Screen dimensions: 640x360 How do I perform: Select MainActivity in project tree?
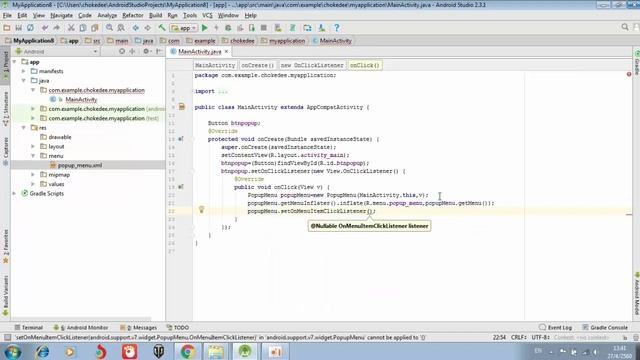click(81, 100)
